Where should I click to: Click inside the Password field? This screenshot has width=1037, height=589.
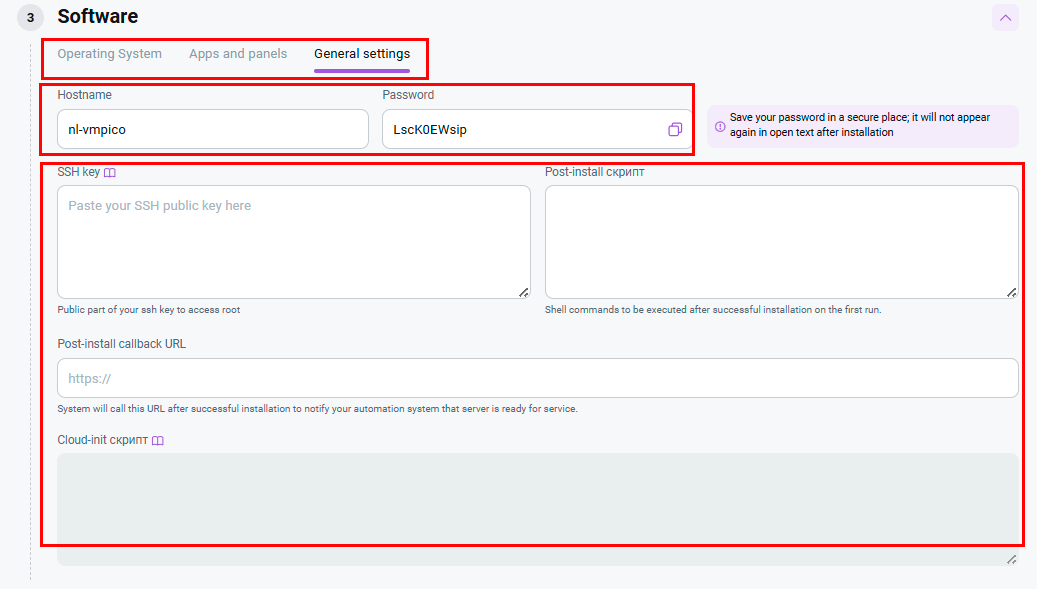click(520, 129)
